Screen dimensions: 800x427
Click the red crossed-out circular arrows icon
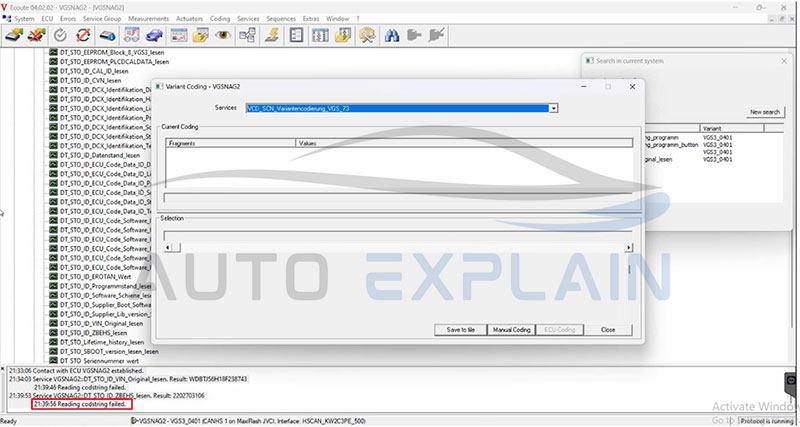[83, 35]
